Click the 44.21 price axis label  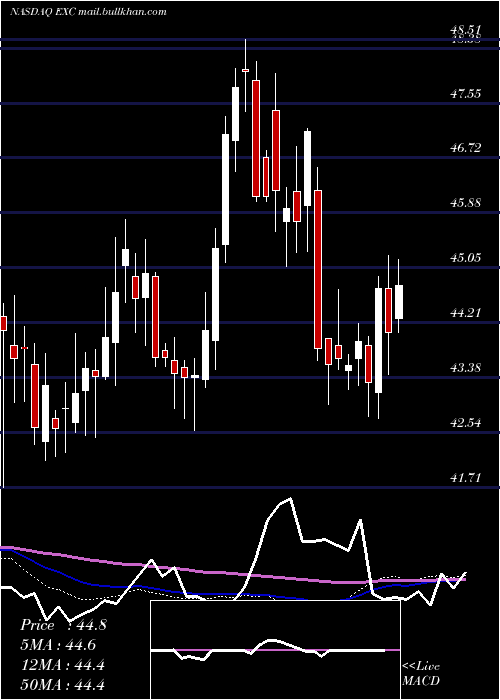point(466,312)
